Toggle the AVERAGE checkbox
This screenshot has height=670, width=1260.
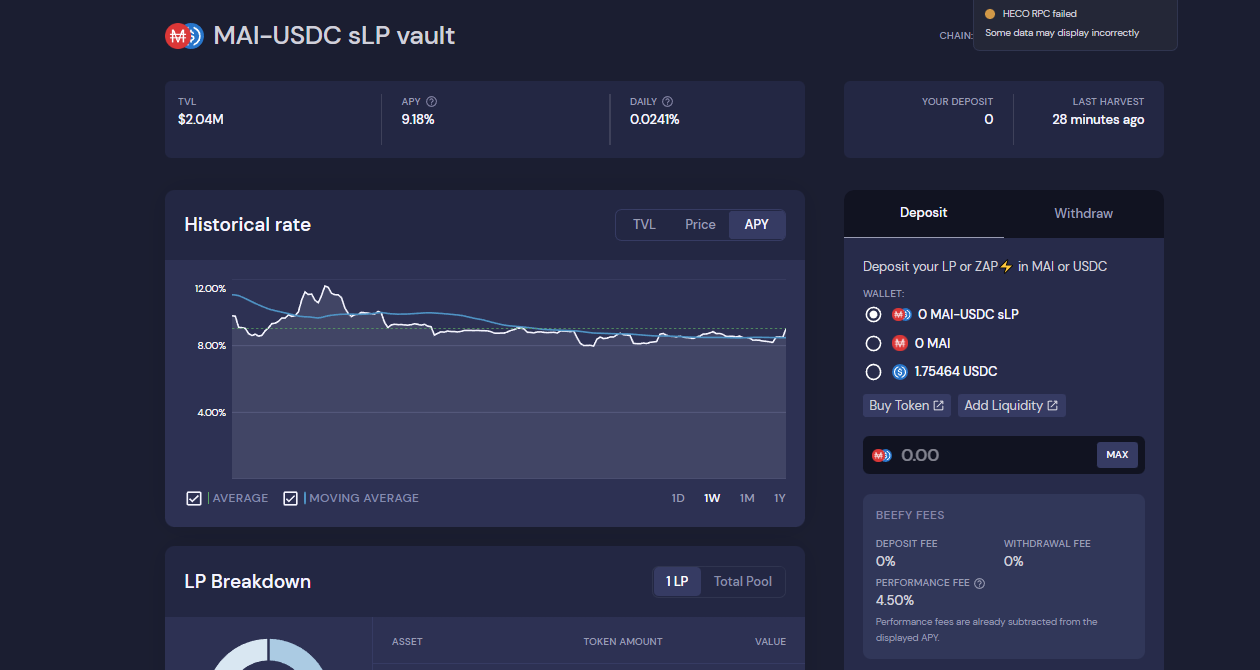(x=194, y=498)
